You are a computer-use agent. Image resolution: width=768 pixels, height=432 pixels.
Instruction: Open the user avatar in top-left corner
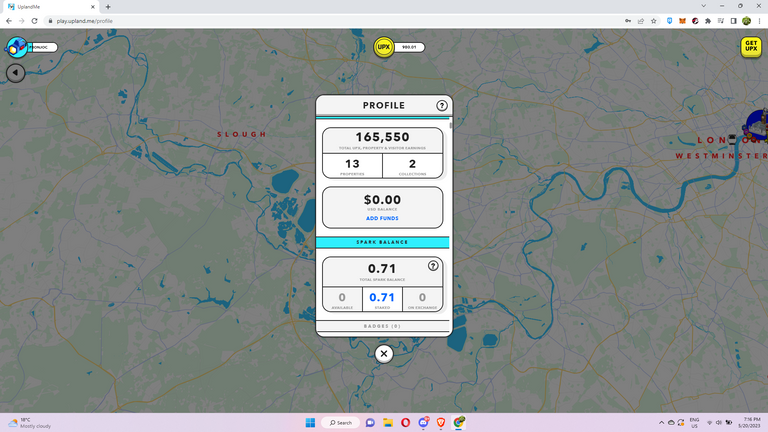click(x=16, y=48)
